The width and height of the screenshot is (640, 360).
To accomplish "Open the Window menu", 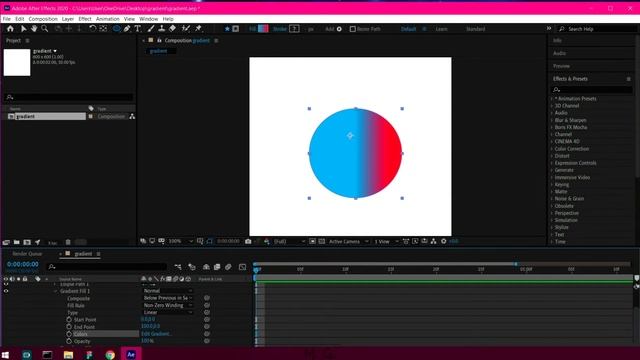I will pos(149,19).
